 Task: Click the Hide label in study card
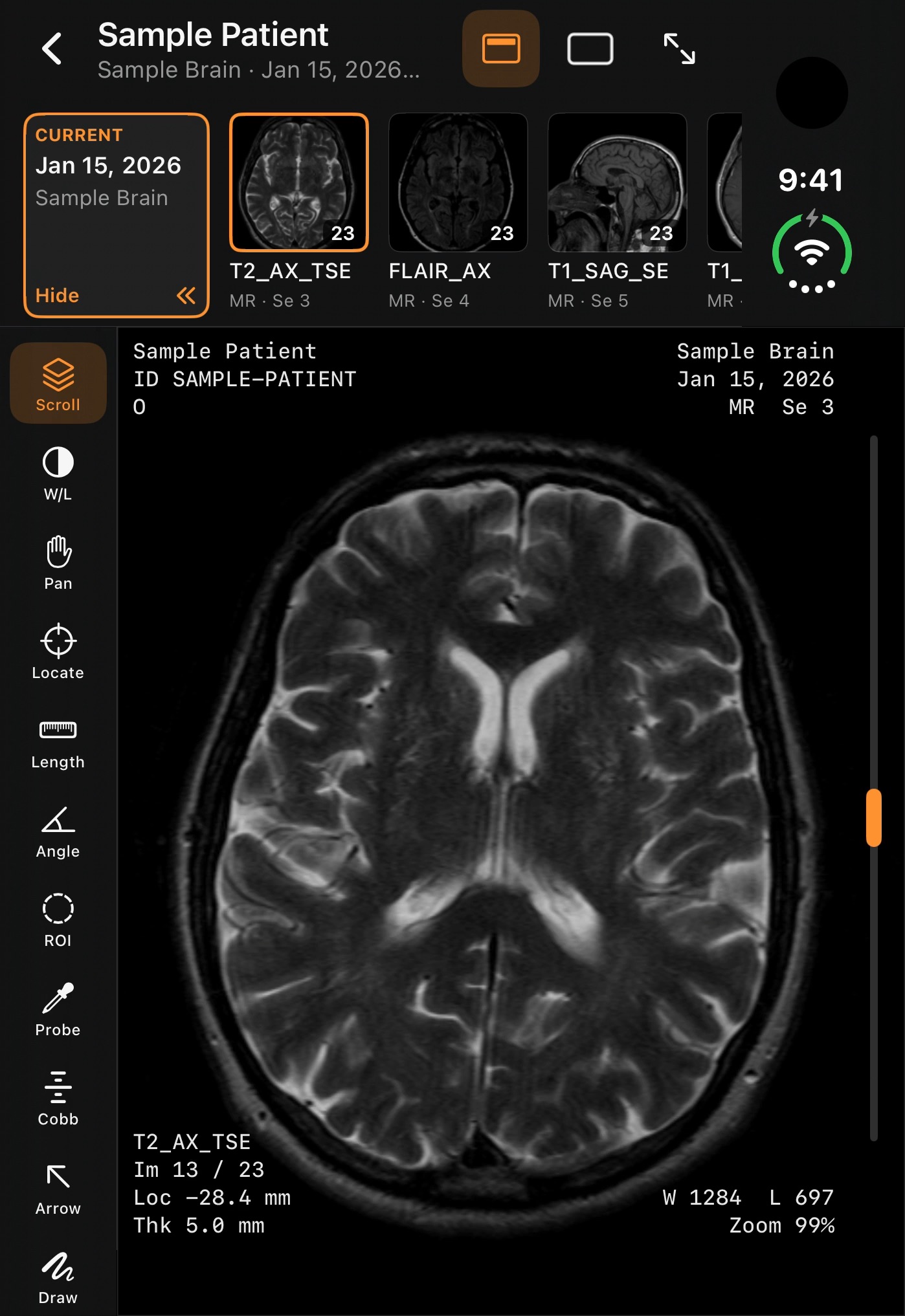click(57, 296)
